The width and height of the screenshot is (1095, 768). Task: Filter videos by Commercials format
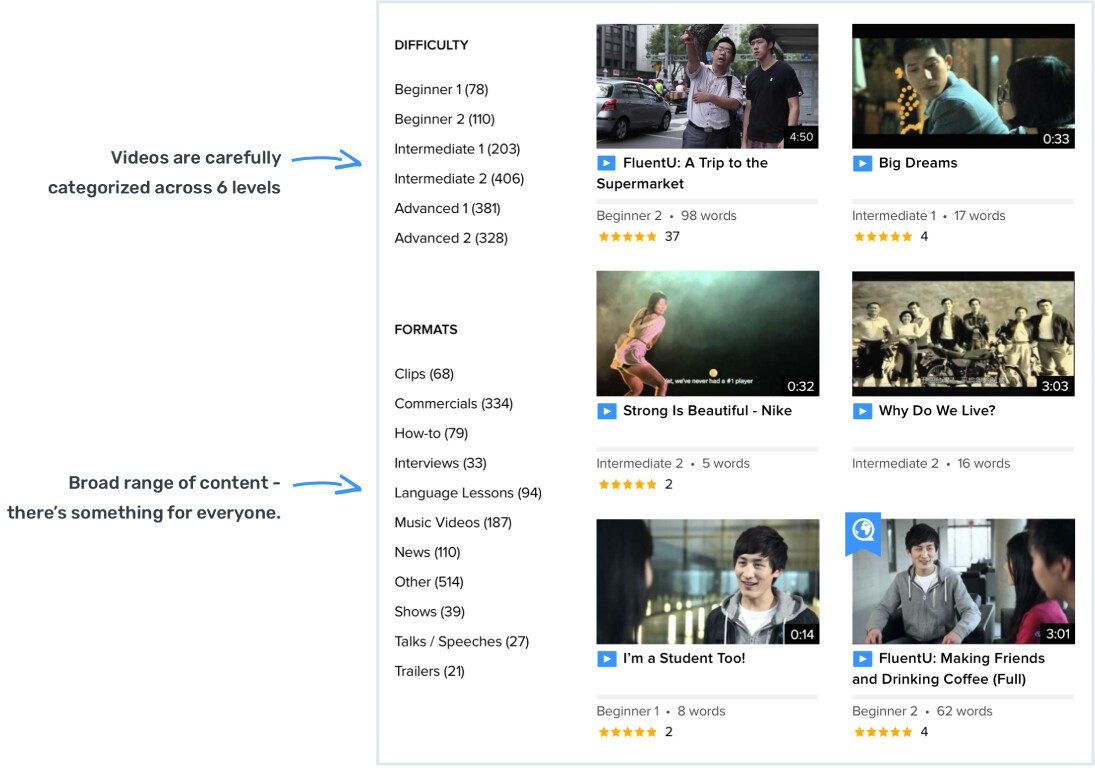point(453,404)
